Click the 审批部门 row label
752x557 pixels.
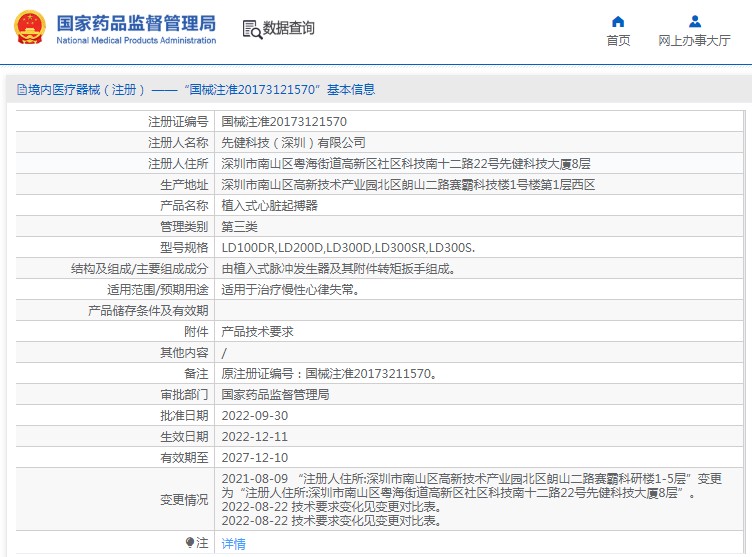(x=184, y=395)
